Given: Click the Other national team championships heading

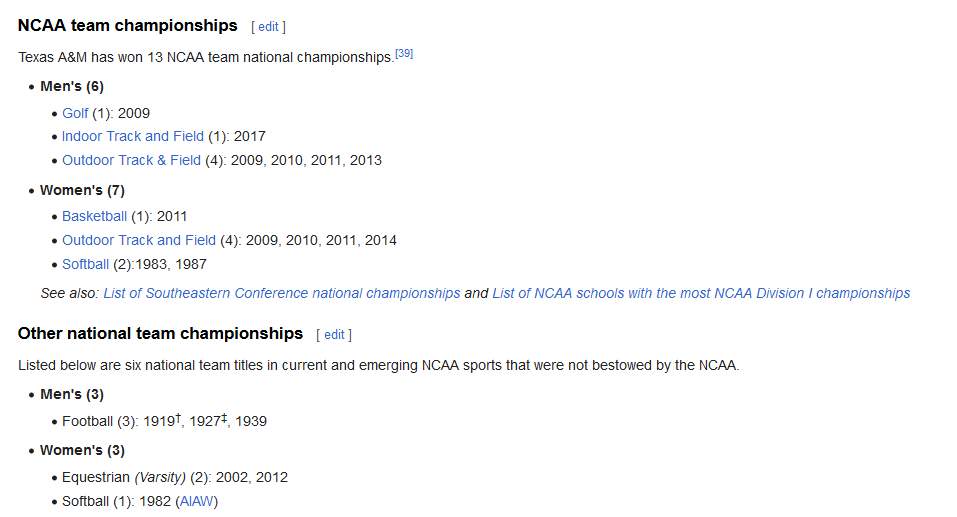Looking at the screenshot, I should (x=160, y=334).
